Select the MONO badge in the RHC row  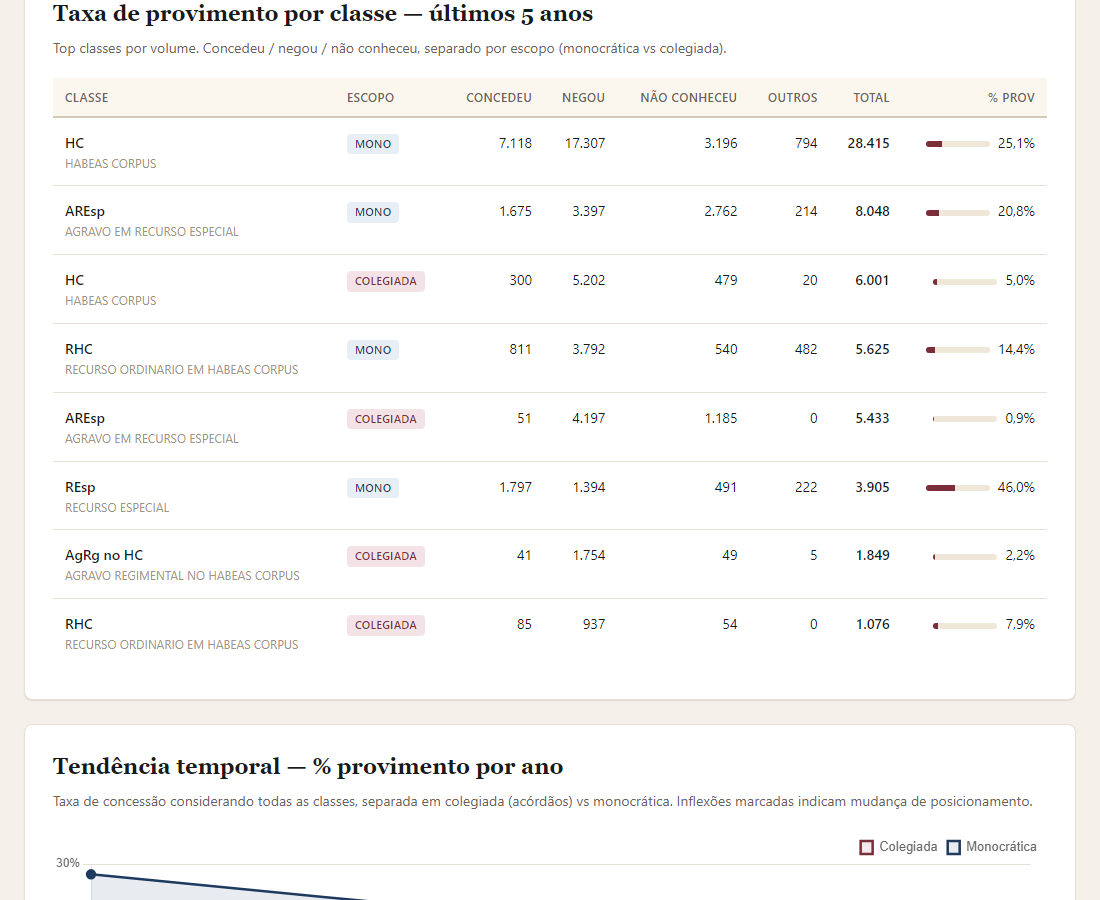[373, 350]
